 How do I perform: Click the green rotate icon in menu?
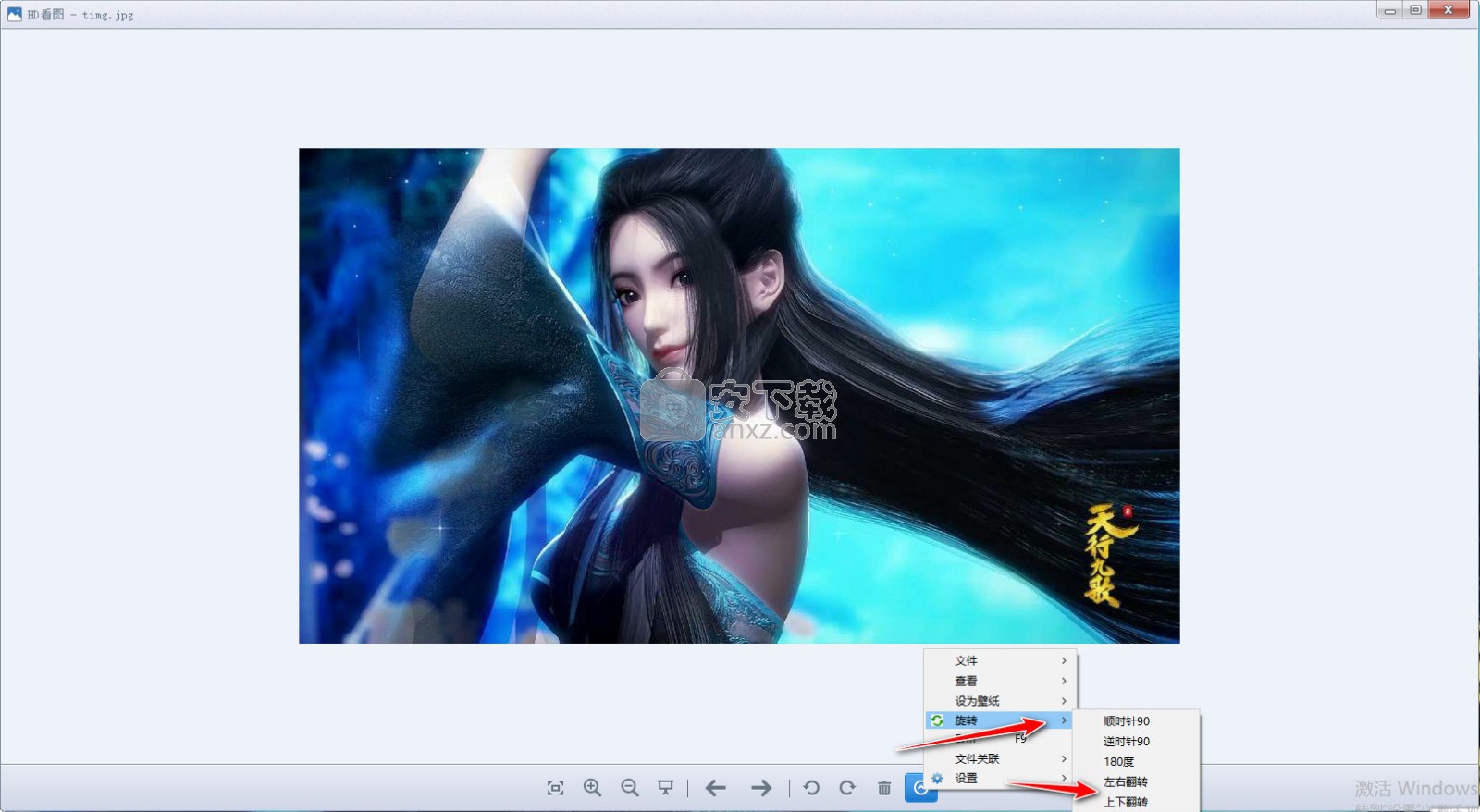(937, 720)
